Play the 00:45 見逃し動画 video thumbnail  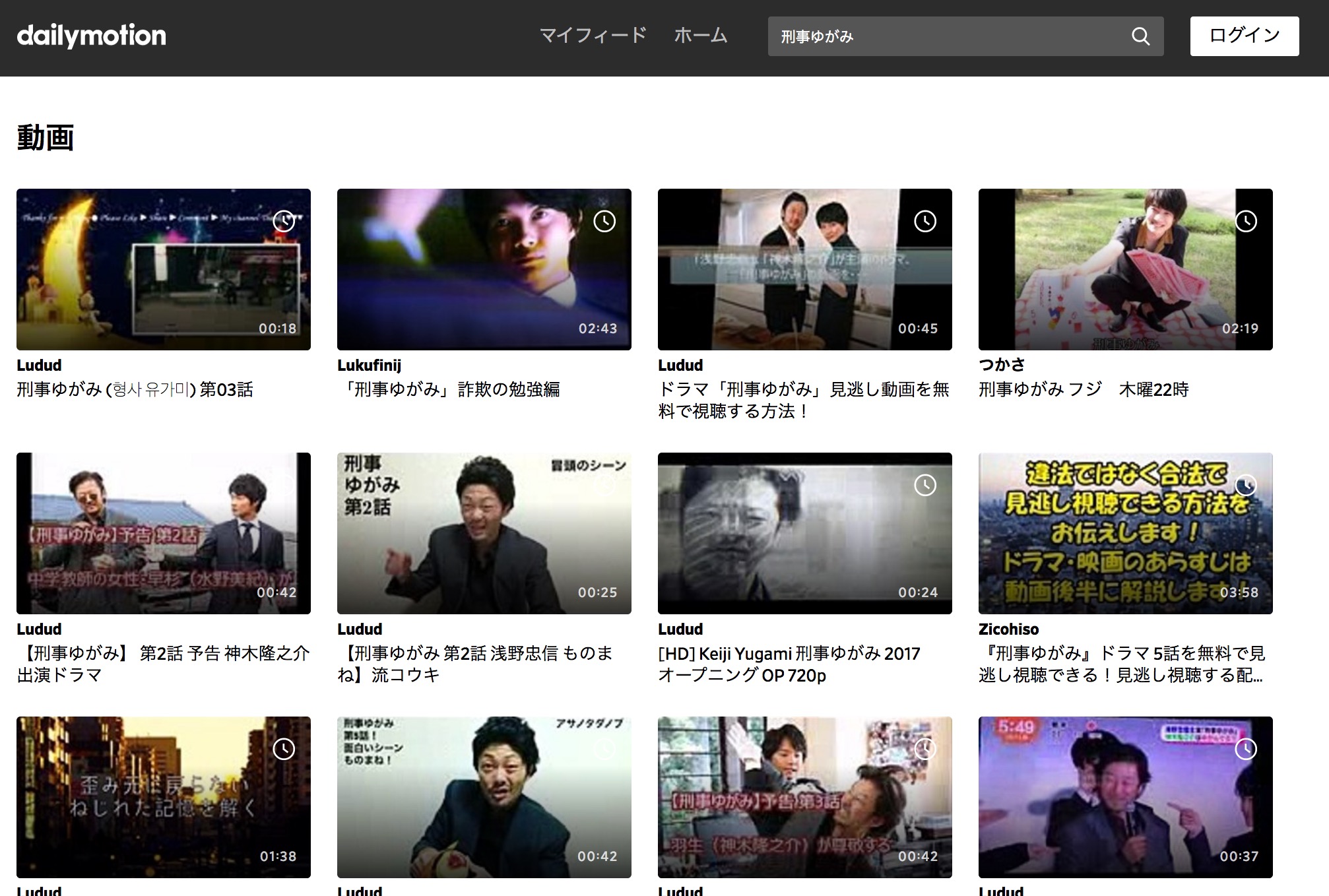click(805, 269)
